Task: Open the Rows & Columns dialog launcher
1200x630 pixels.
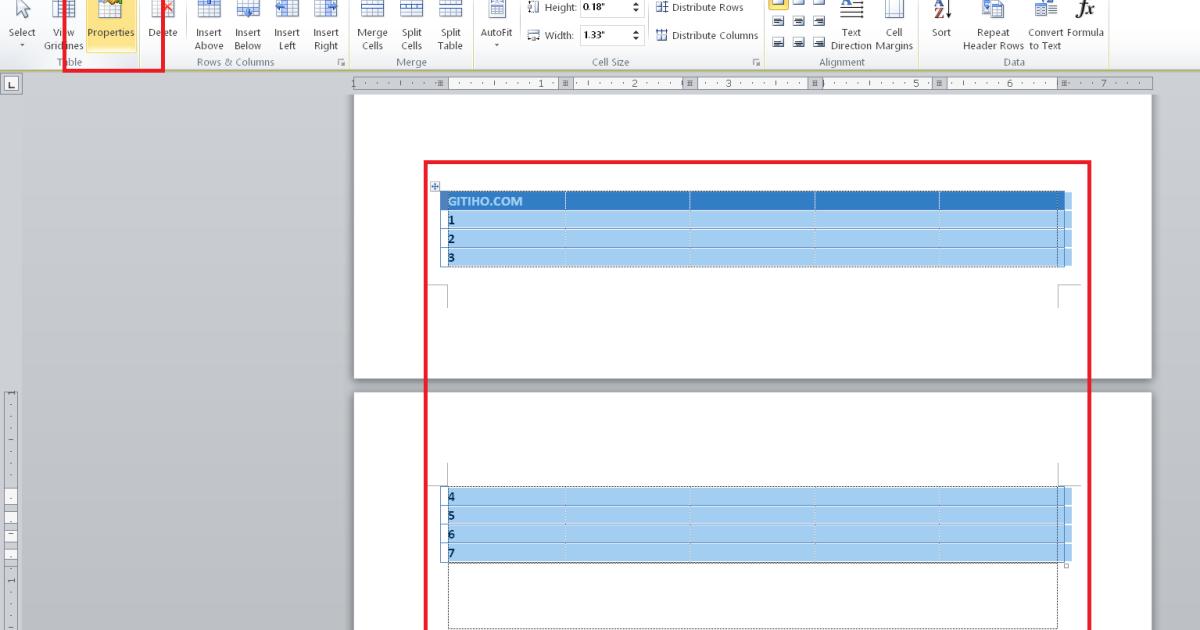Action: 341,62
